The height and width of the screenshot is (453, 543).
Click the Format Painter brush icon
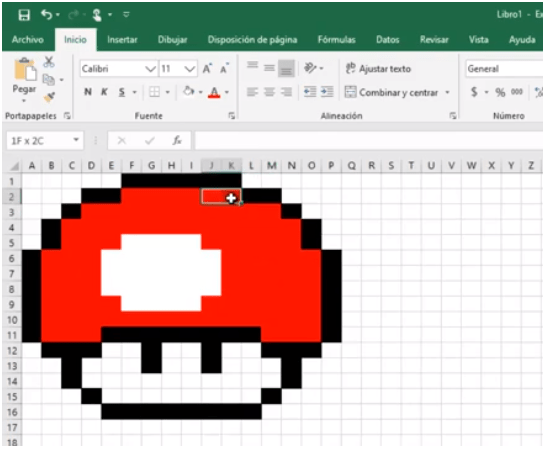click(x=49, y=97)
